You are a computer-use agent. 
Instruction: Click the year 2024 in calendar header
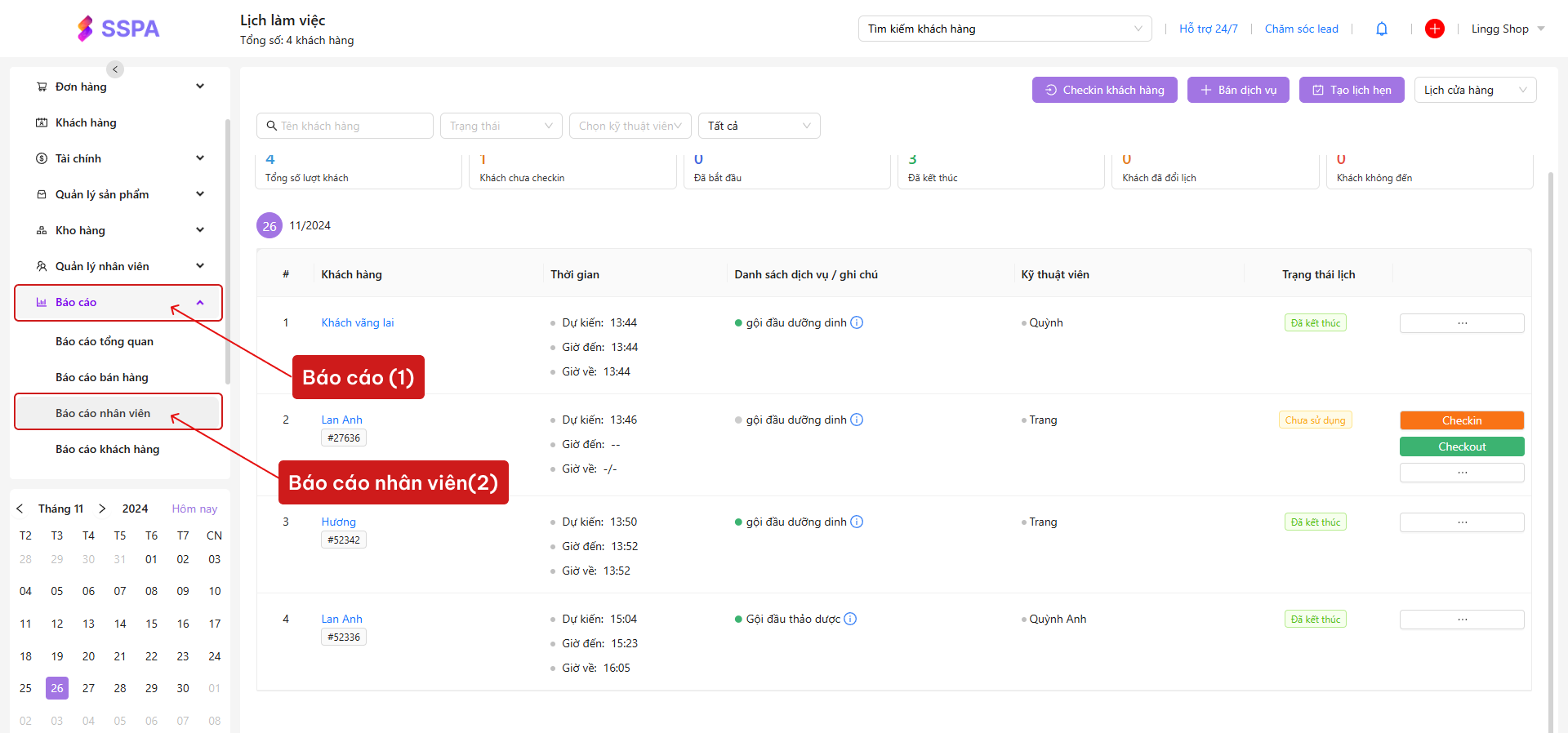click(135, 509)
